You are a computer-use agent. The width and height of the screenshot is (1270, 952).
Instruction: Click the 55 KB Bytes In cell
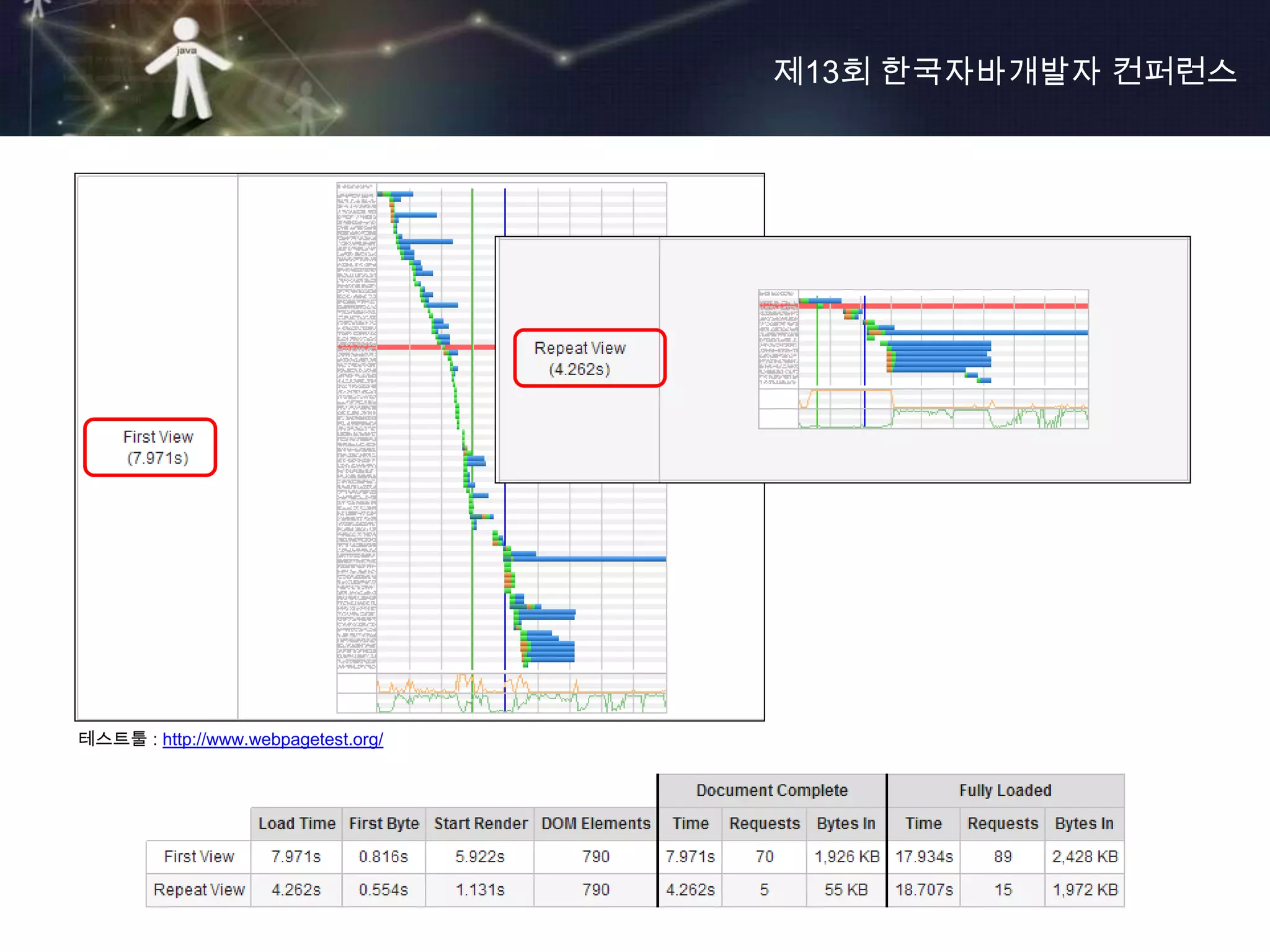click(x=846, y=890)
